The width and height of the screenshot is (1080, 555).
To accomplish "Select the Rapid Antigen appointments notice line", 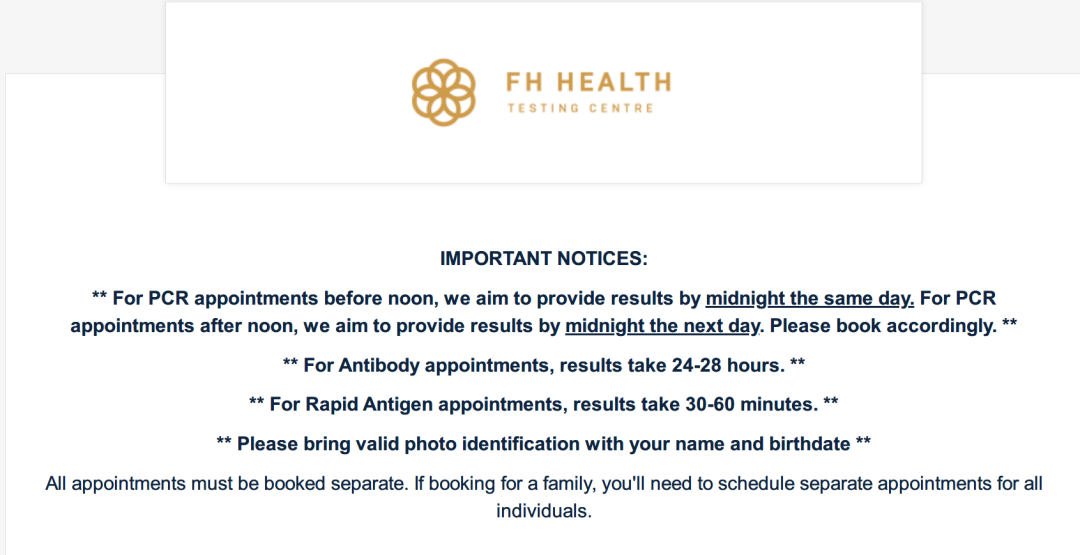I will pos(544,404).
